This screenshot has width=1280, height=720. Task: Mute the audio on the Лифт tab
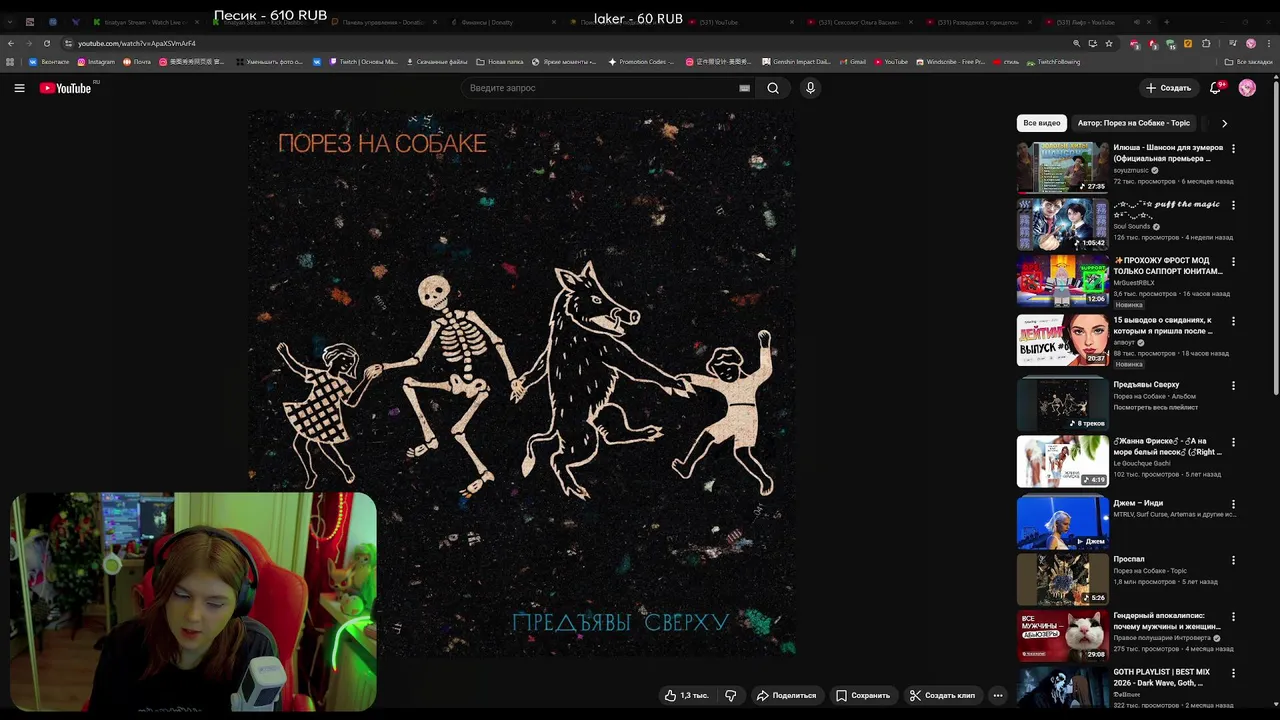pos(1136,22)
